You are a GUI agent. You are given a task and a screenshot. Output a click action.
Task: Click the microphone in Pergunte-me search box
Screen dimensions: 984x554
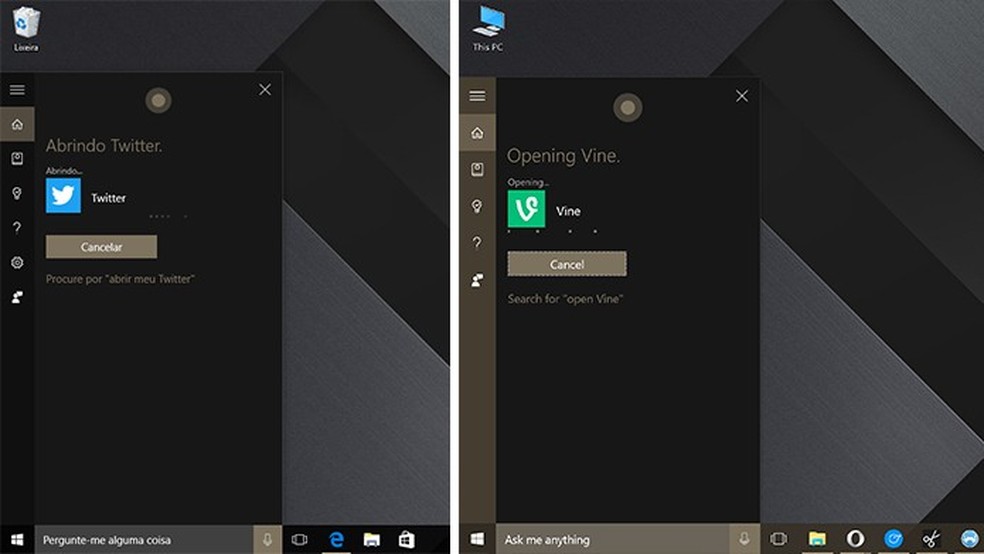(267, 540)
